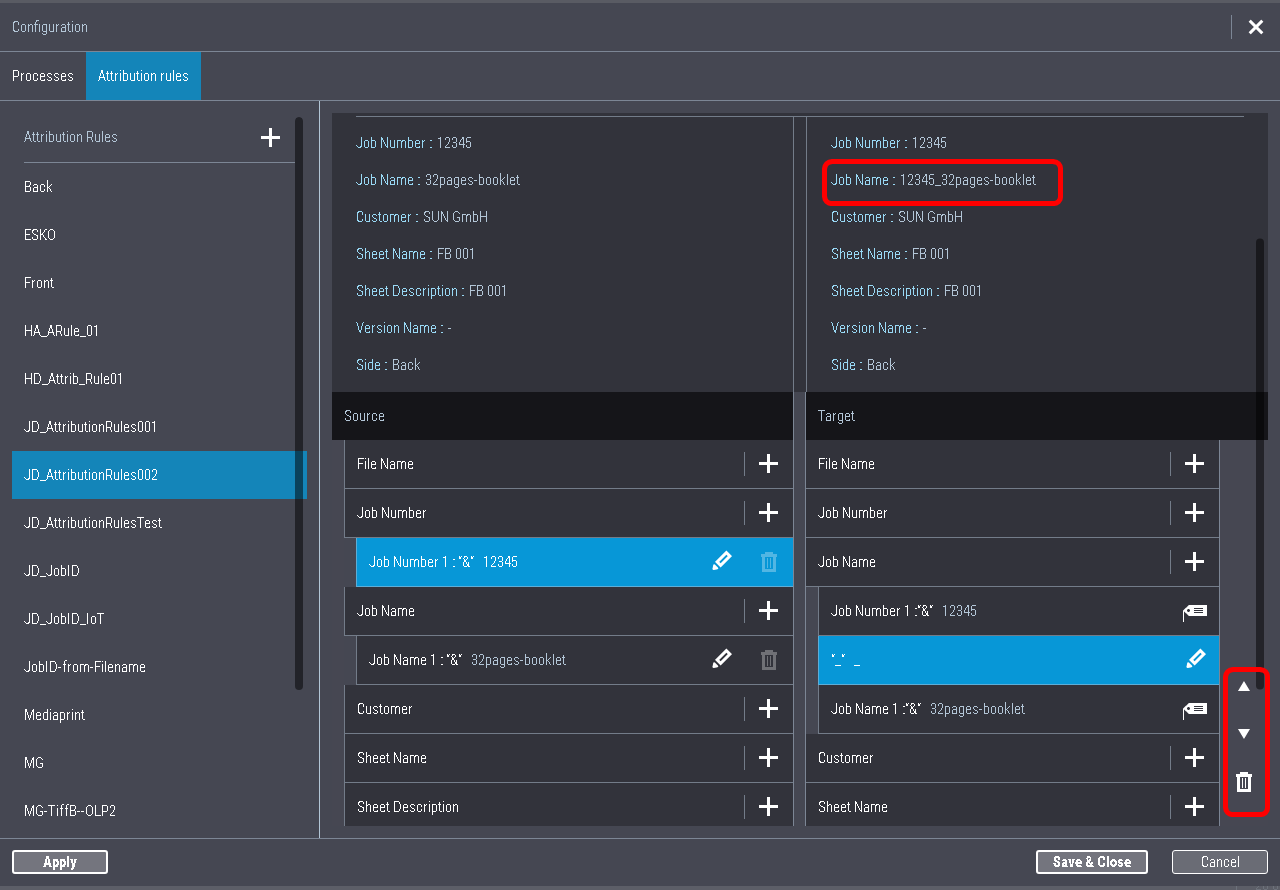Viewport: 1280px width, 890px height.
Task: Add Target Job Name entry plus icon
Action: tap(1194, 562)
